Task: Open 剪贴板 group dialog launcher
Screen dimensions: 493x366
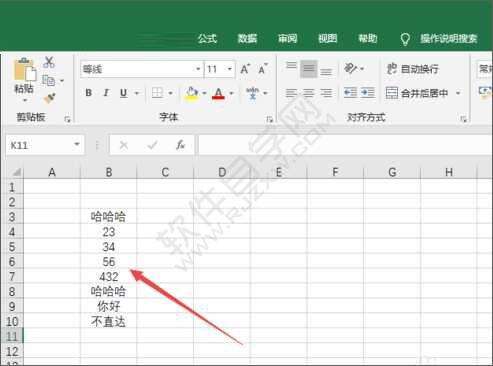Action: tap(67, 119)
